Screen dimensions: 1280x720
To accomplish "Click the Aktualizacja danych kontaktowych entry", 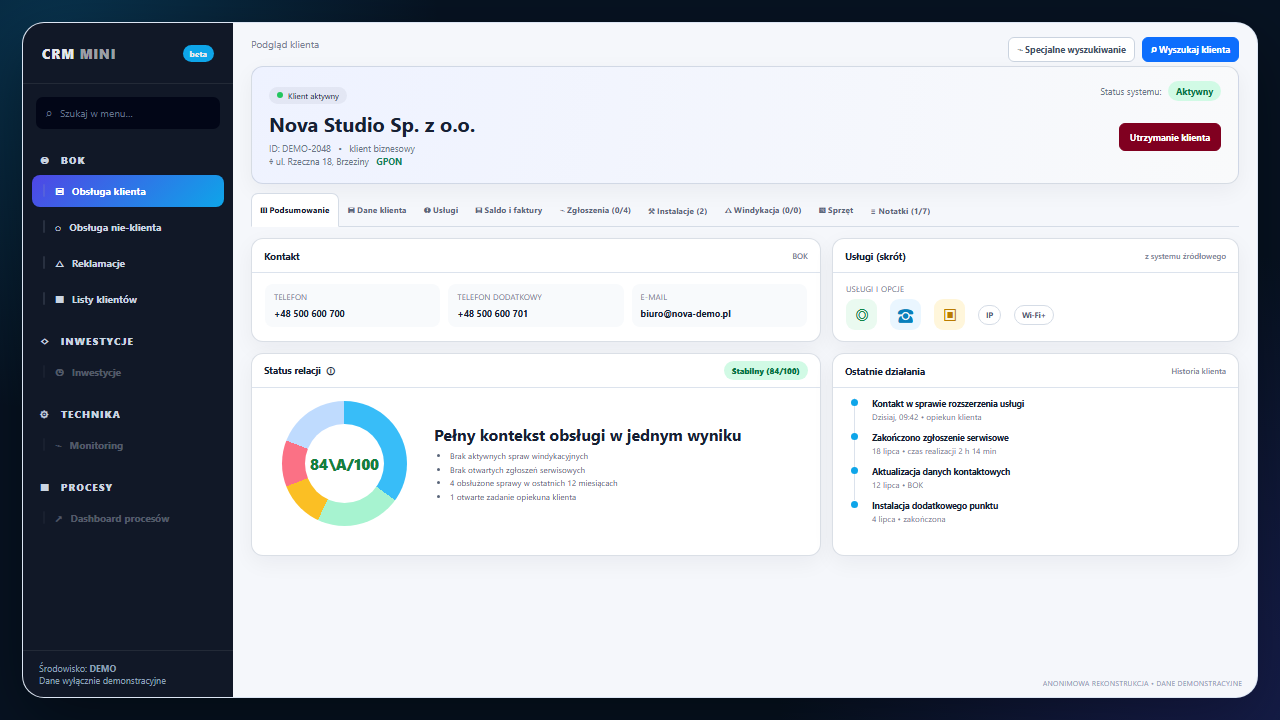I will click(x=941, y=472).
